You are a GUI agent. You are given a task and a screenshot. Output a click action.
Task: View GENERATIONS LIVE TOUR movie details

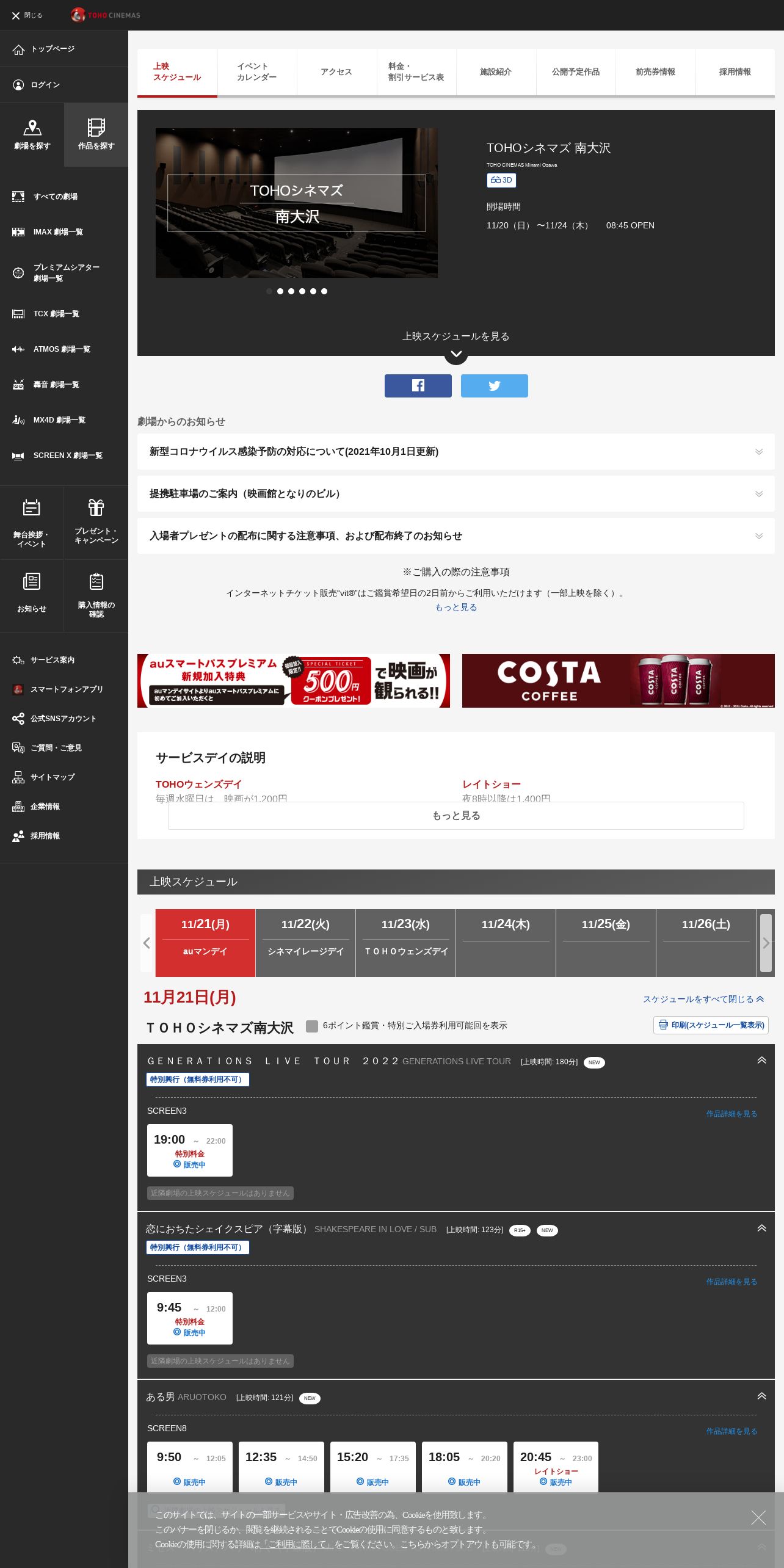point(731,1114)
